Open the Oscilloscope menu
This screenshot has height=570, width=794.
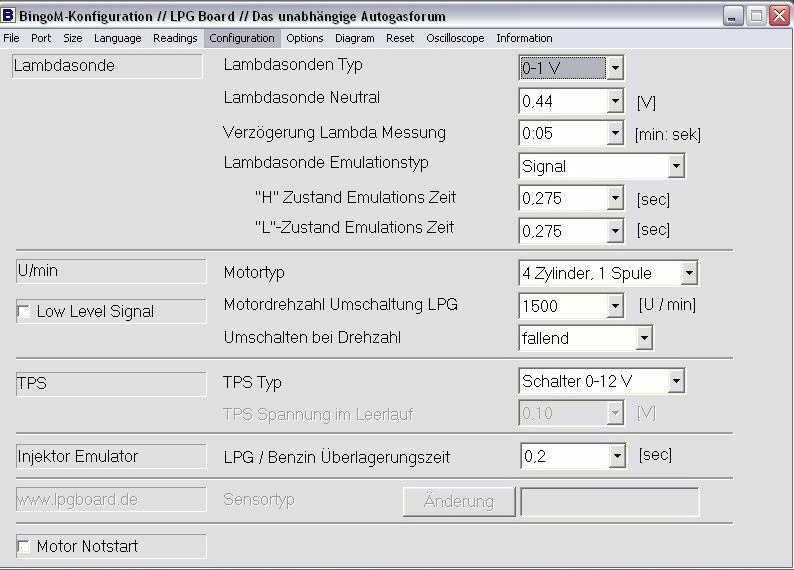click(455, 38)
